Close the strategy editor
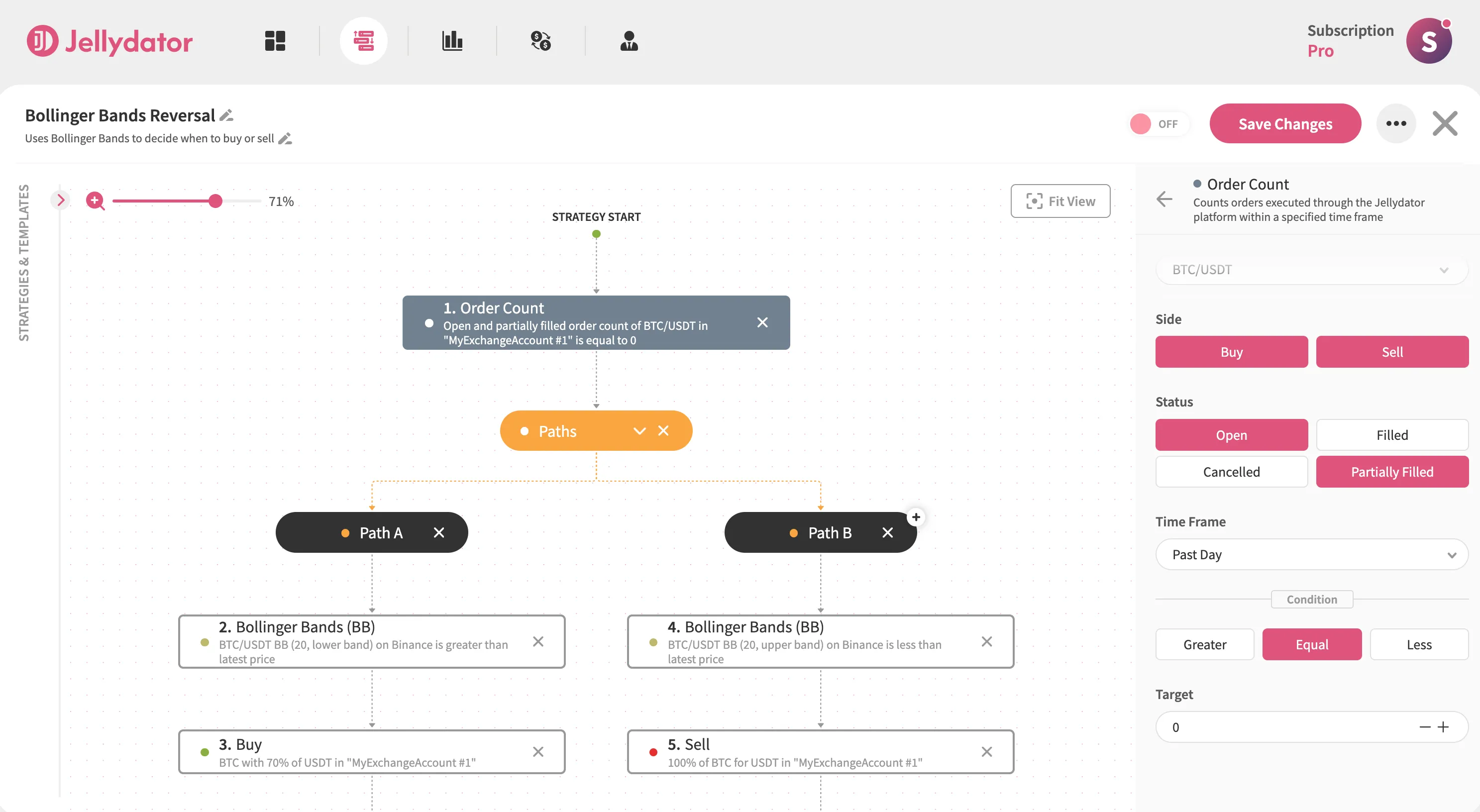This screenshot has width=1480, height=812. click(1445, 123)
